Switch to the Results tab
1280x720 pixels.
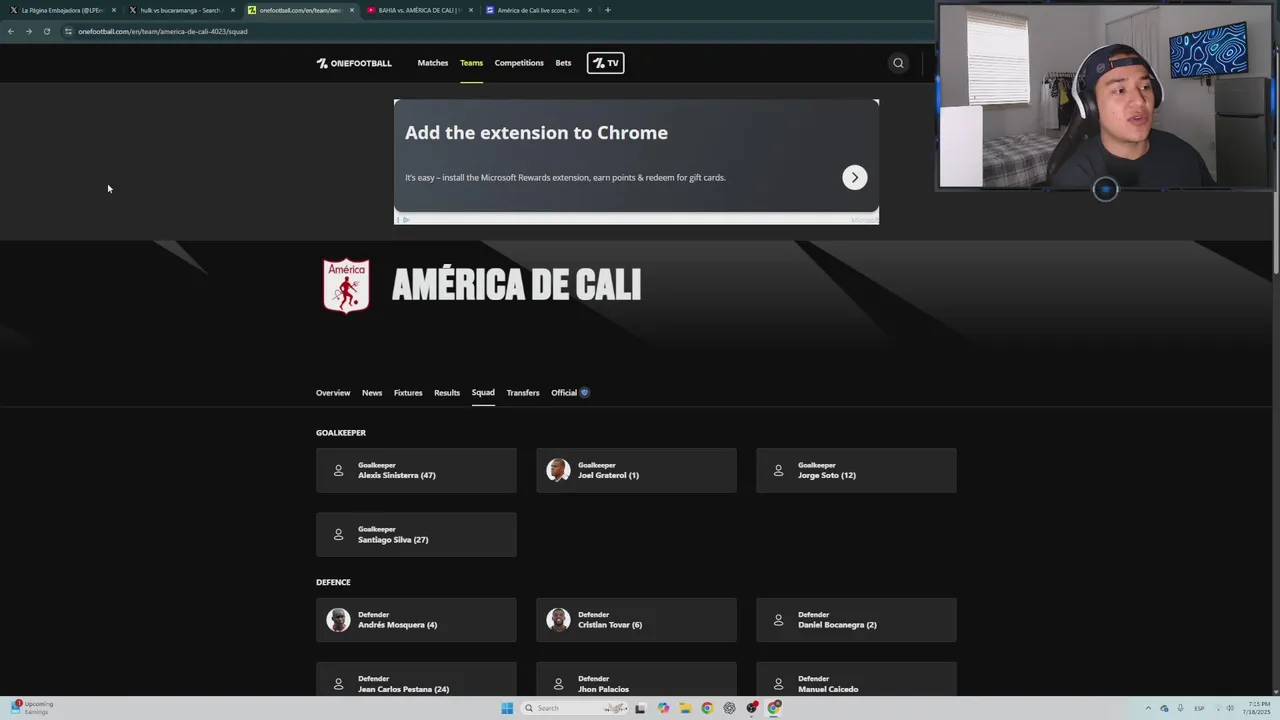pos(447,393)
